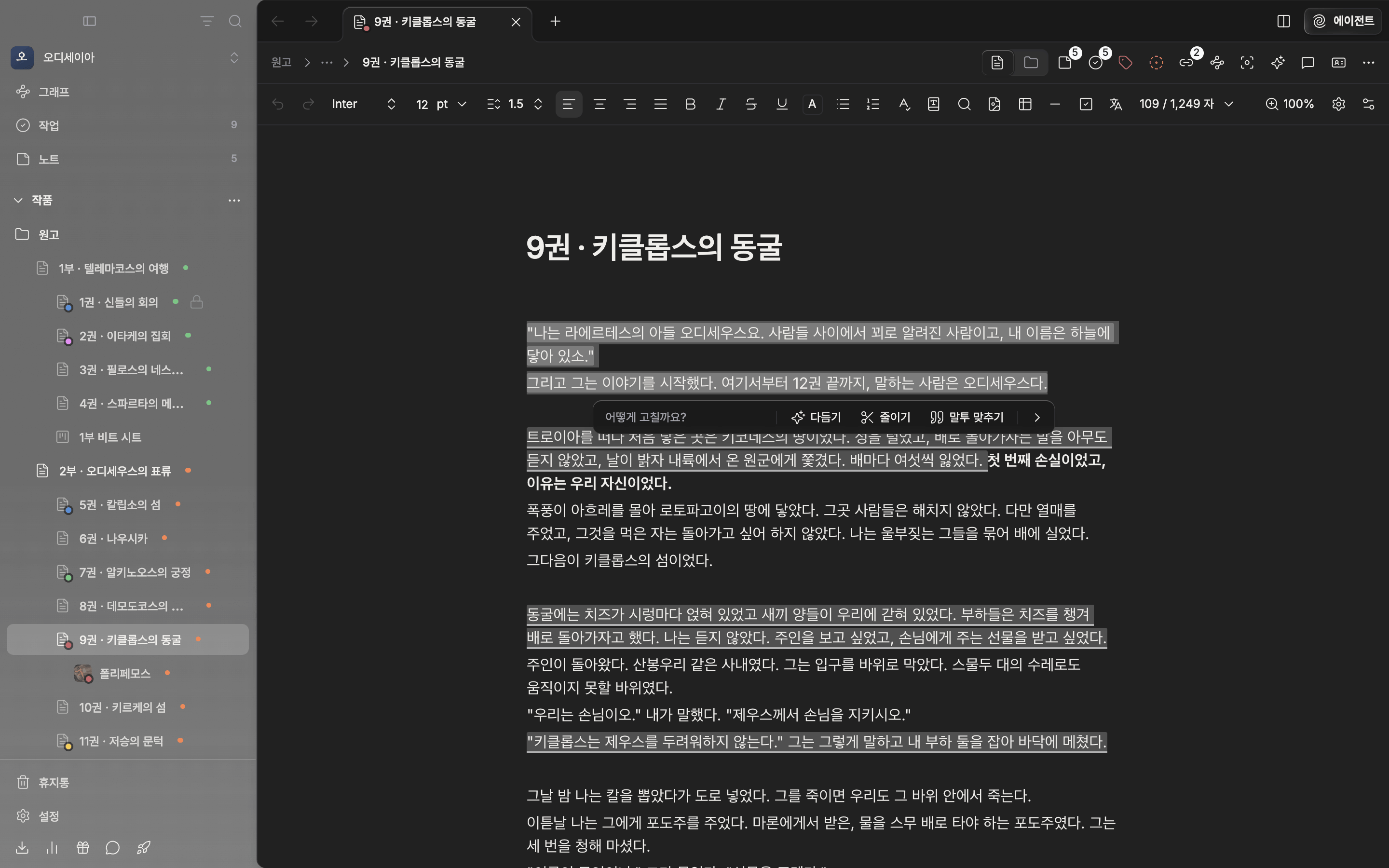Open statistics bar chart icon
Viewport: 1389px width, 868px height.
(52, 847)
